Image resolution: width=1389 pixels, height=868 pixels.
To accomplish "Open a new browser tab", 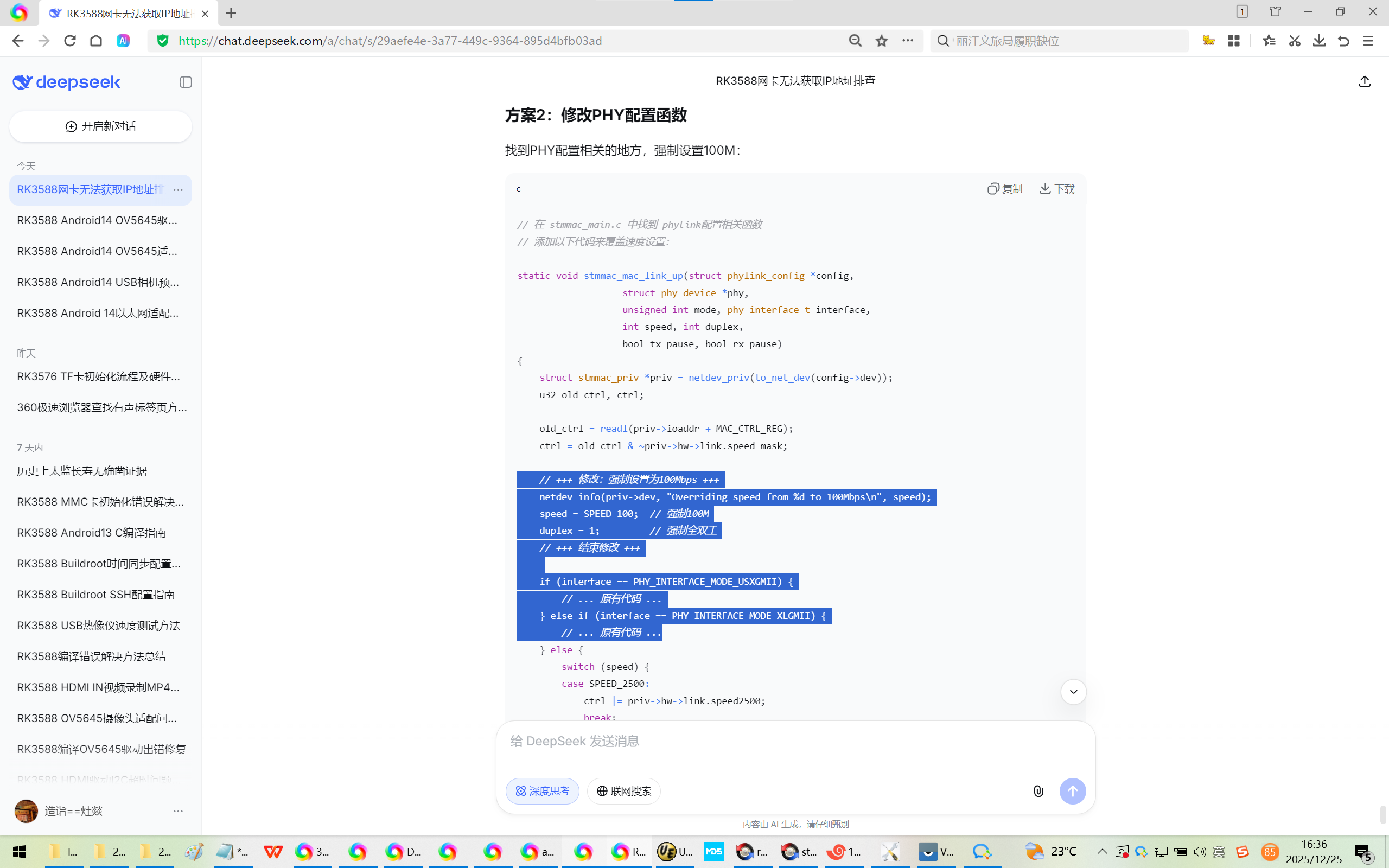I will point(231,12).
